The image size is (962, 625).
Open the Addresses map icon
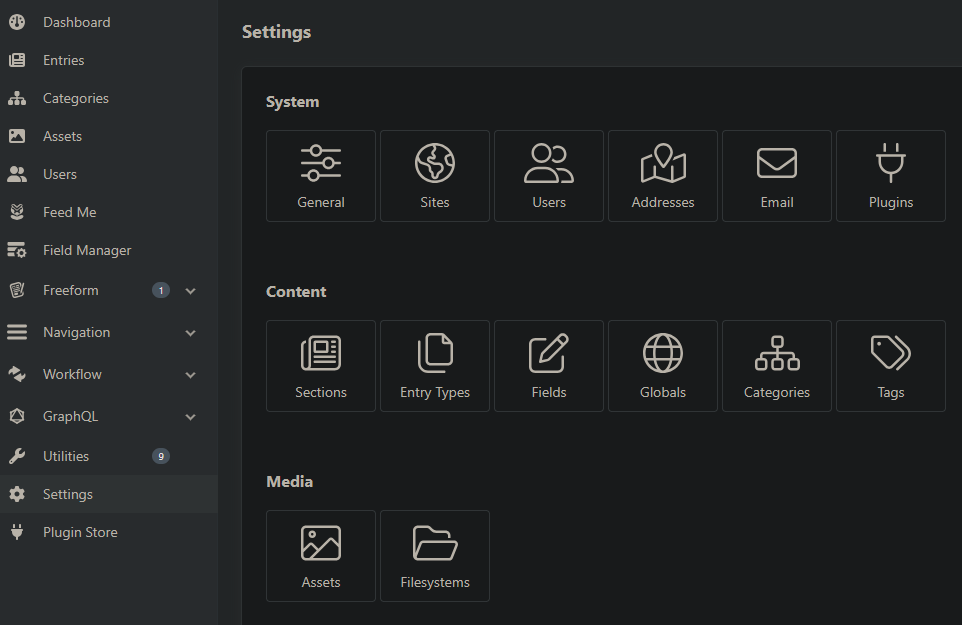(662, 162)
